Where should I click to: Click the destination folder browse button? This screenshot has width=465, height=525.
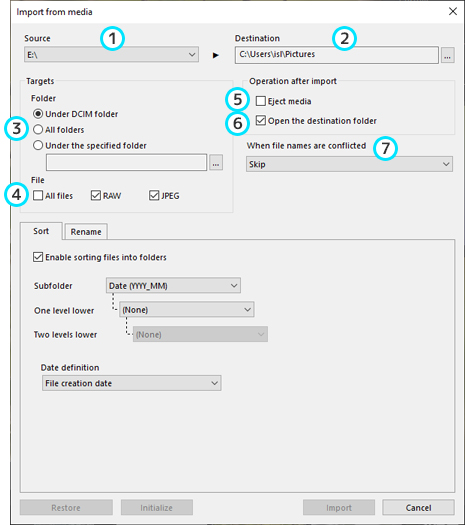click(448, 55)
